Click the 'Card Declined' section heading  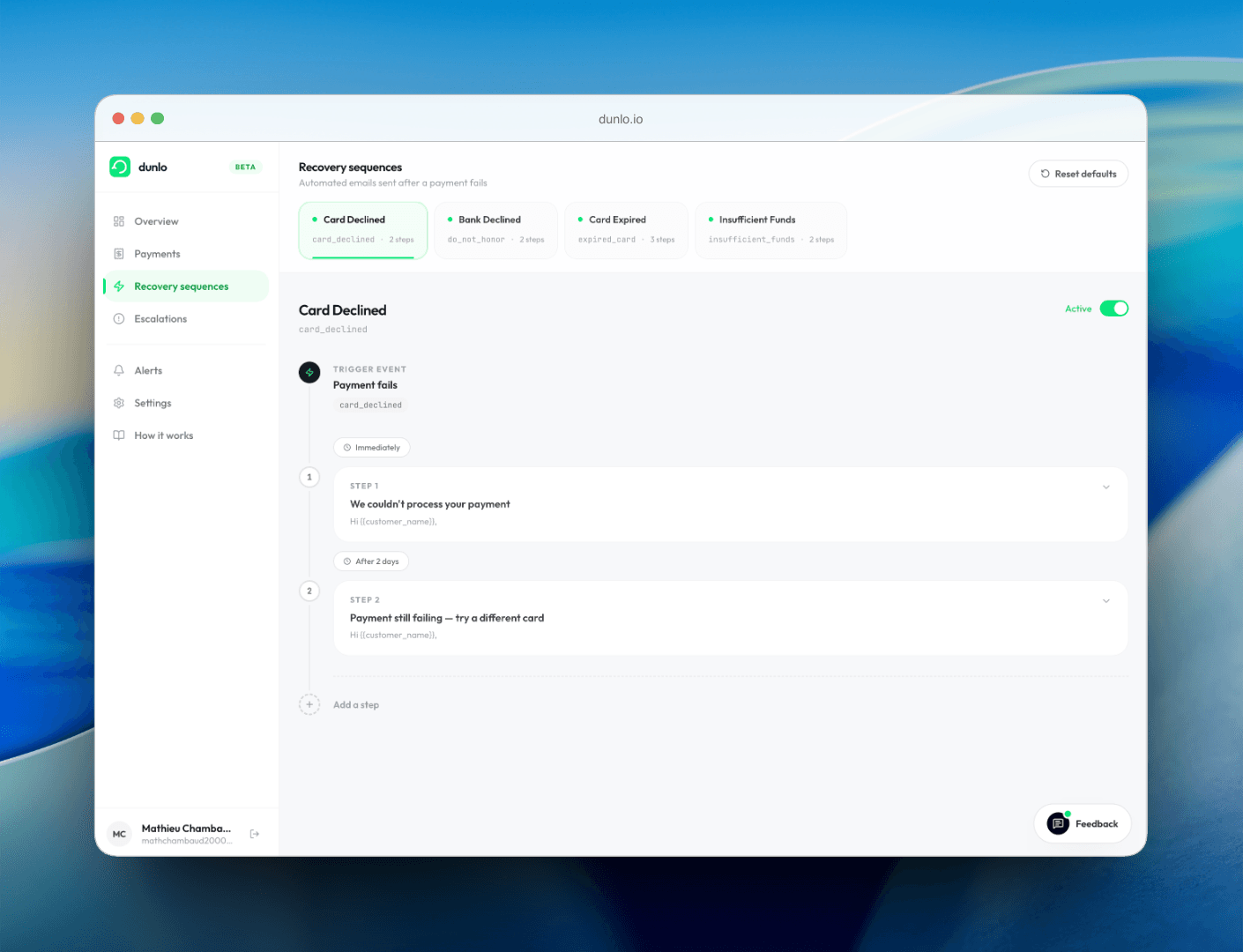(343, 310)
